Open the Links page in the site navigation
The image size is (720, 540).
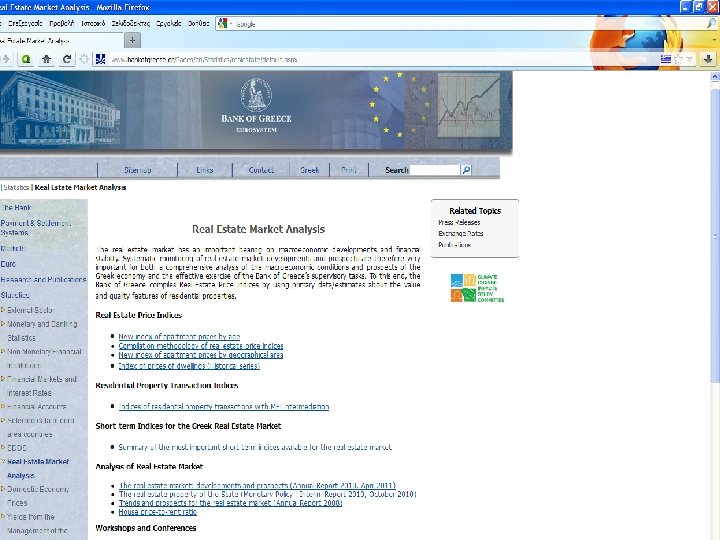[205, 170]
